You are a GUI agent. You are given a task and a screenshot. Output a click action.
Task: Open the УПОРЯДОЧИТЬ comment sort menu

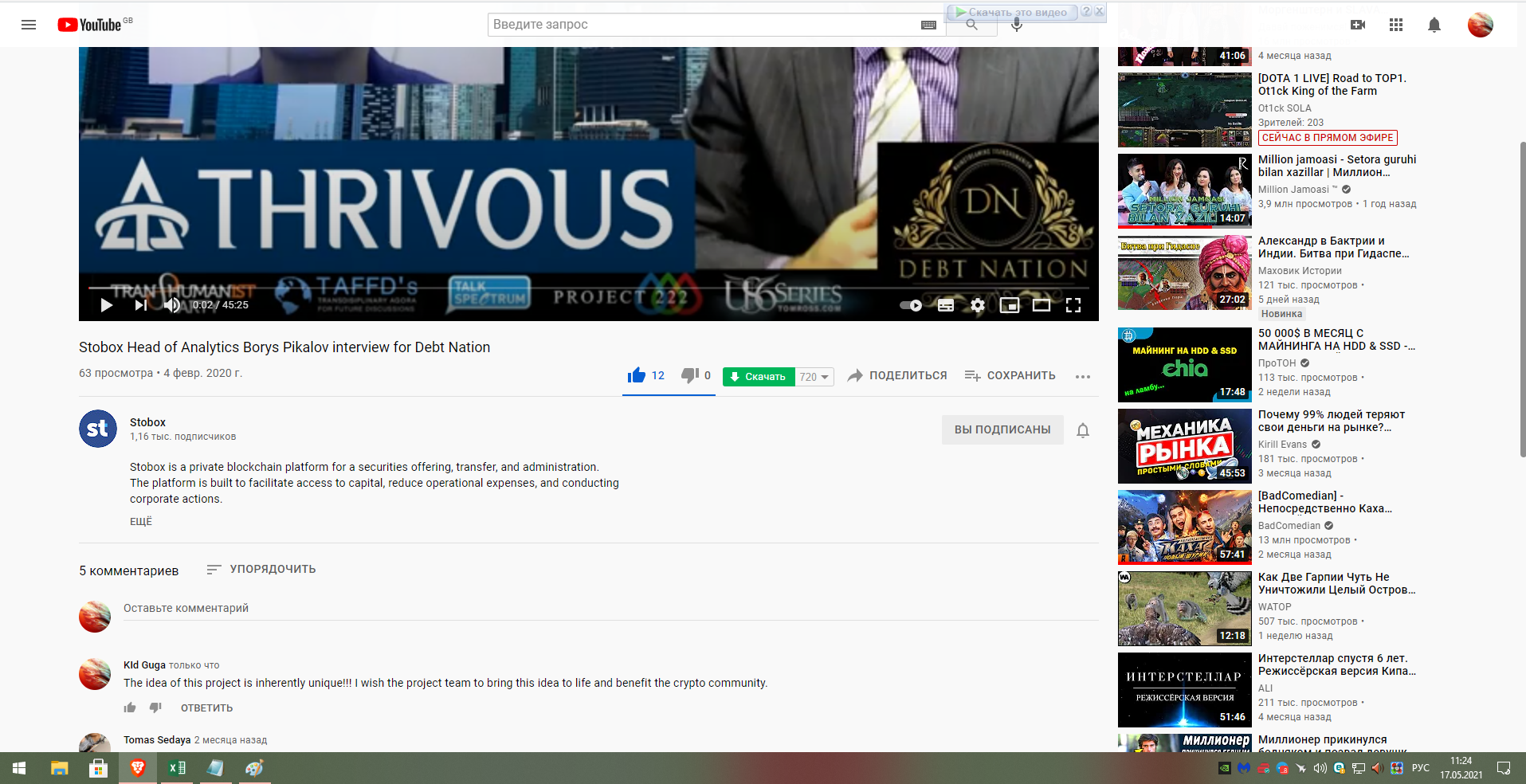(x=261, y=569)
